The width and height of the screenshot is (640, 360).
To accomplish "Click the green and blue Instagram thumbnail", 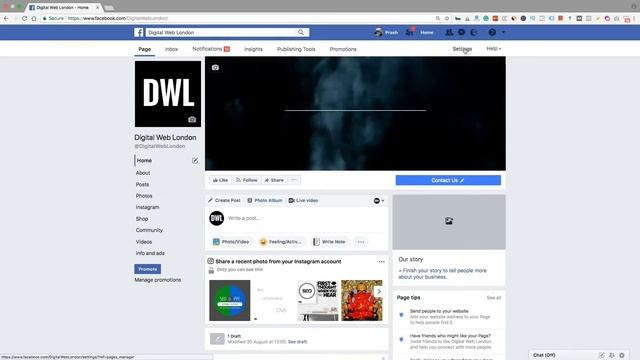I will [230, 300].
